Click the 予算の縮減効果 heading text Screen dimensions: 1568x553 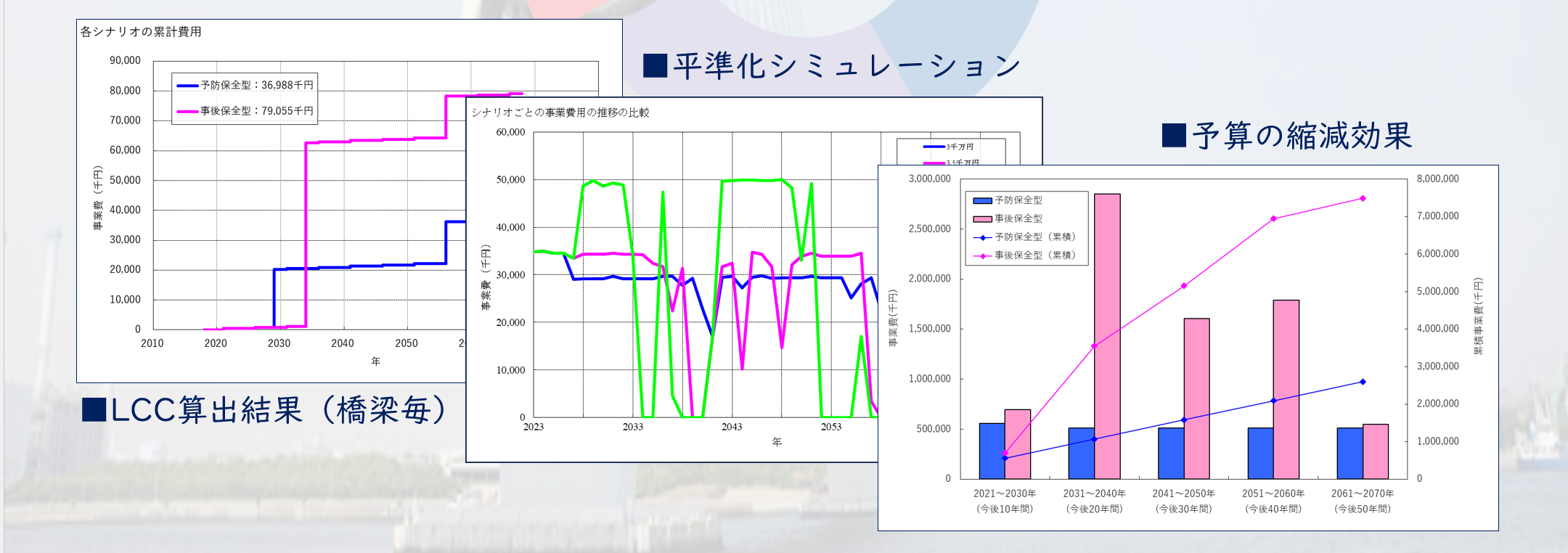coord(1302,136)
